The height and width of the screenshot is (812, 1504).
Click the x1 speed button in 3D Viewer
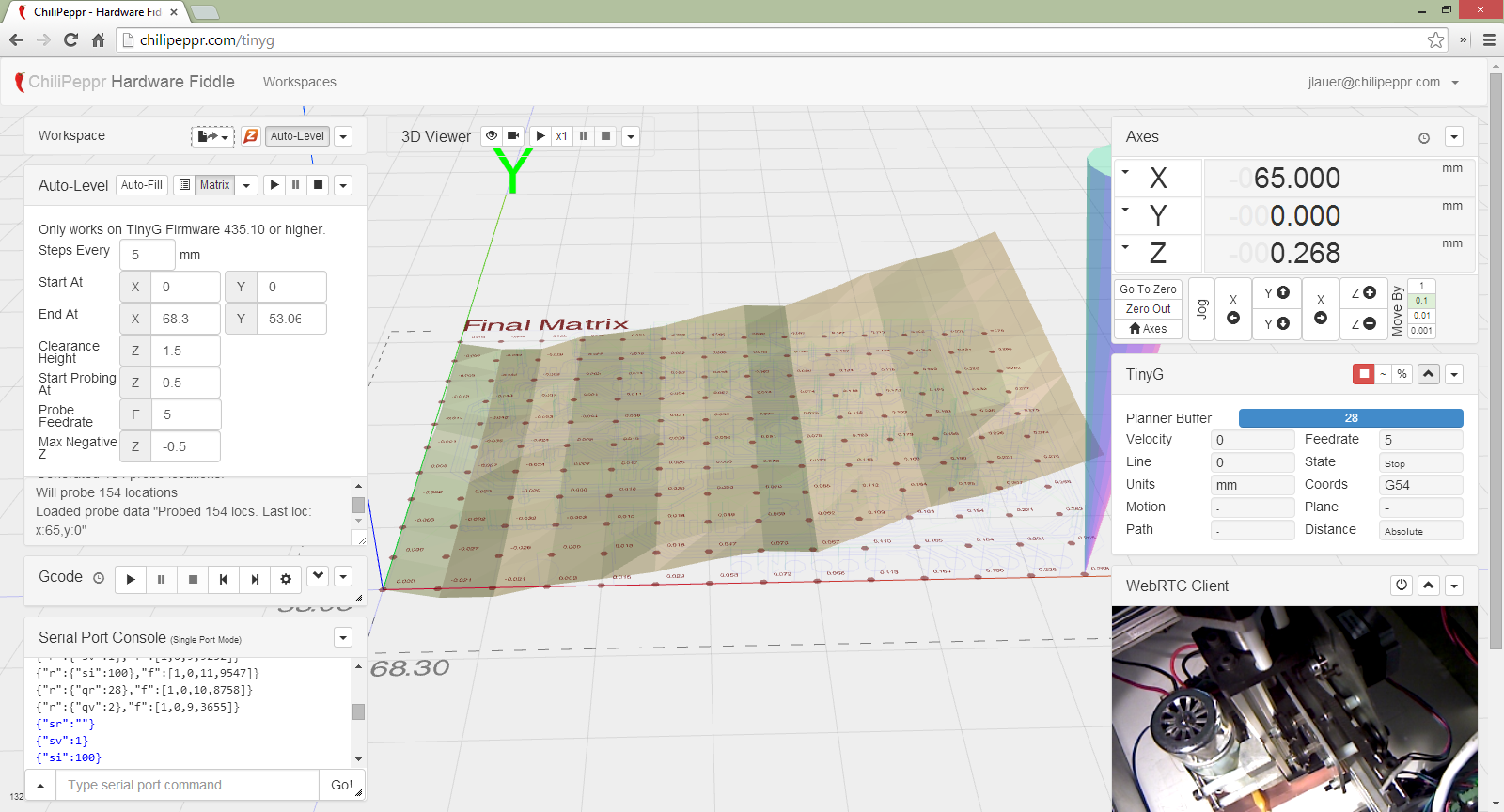[x=562, y=136]
